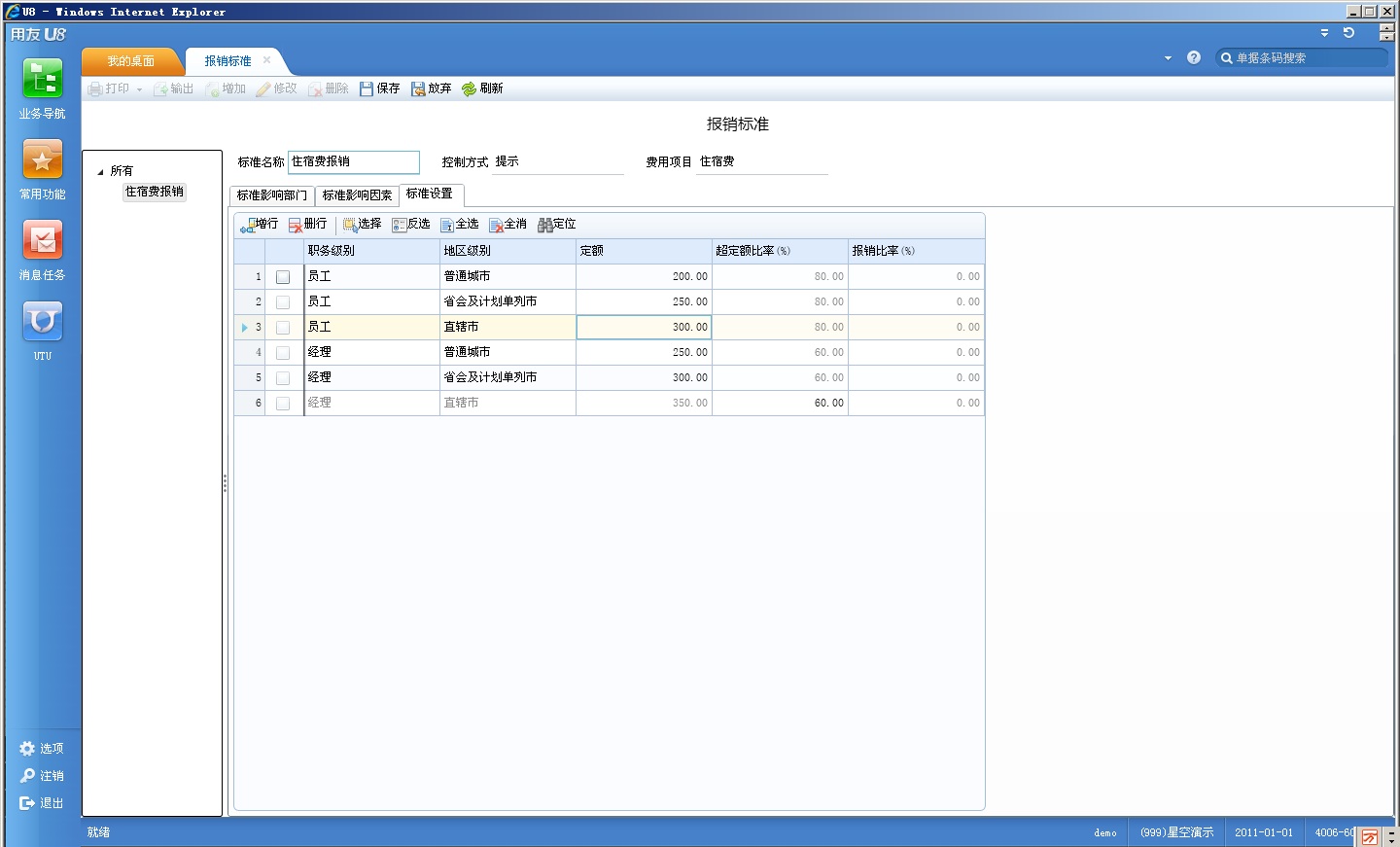The image size is (1400, 847).
Task: Exit using the 退出 icon
Action: click(27, 803)
